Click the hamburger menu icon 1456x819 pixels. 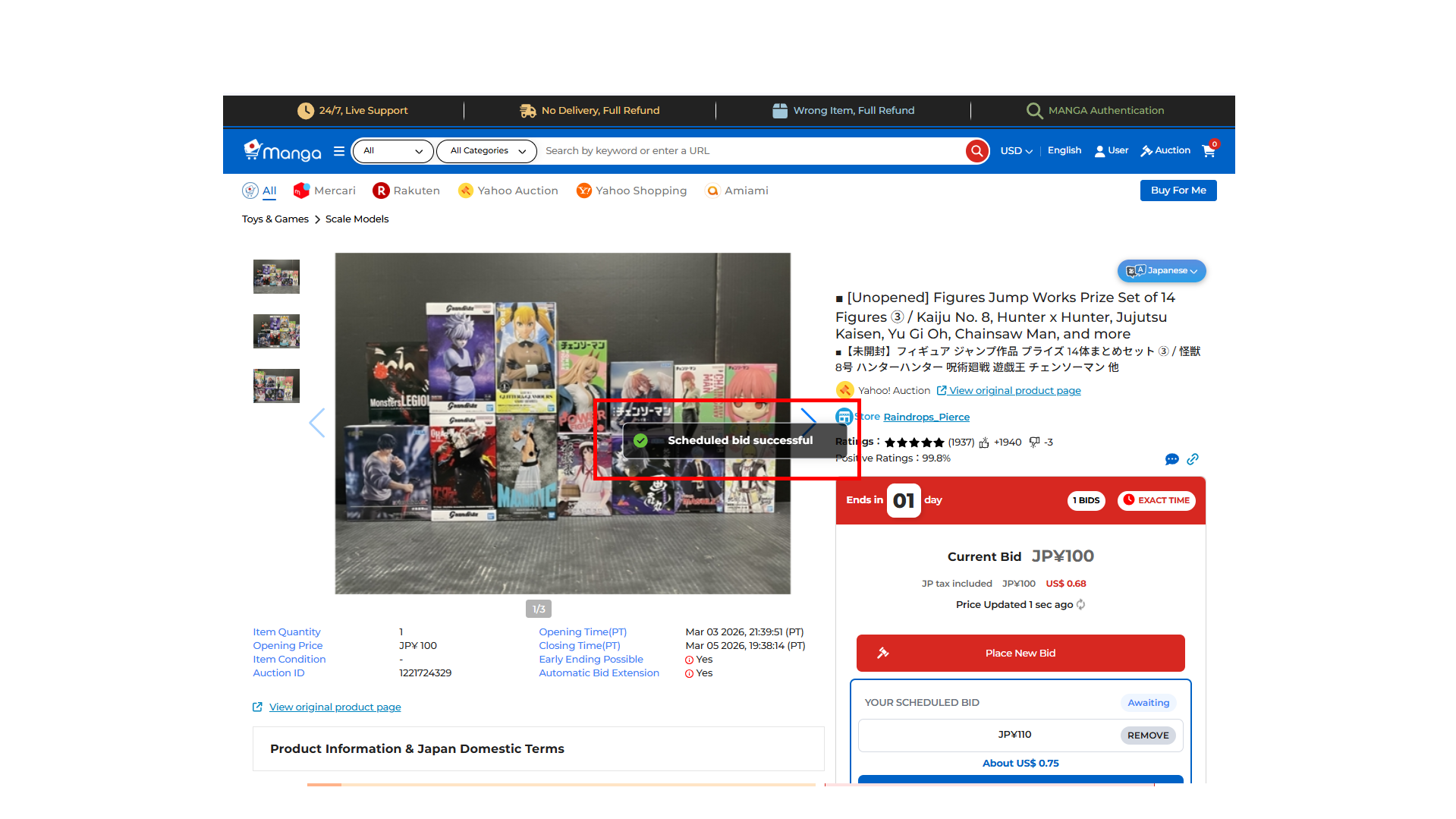pyautogui.click(x=339, y=151)
